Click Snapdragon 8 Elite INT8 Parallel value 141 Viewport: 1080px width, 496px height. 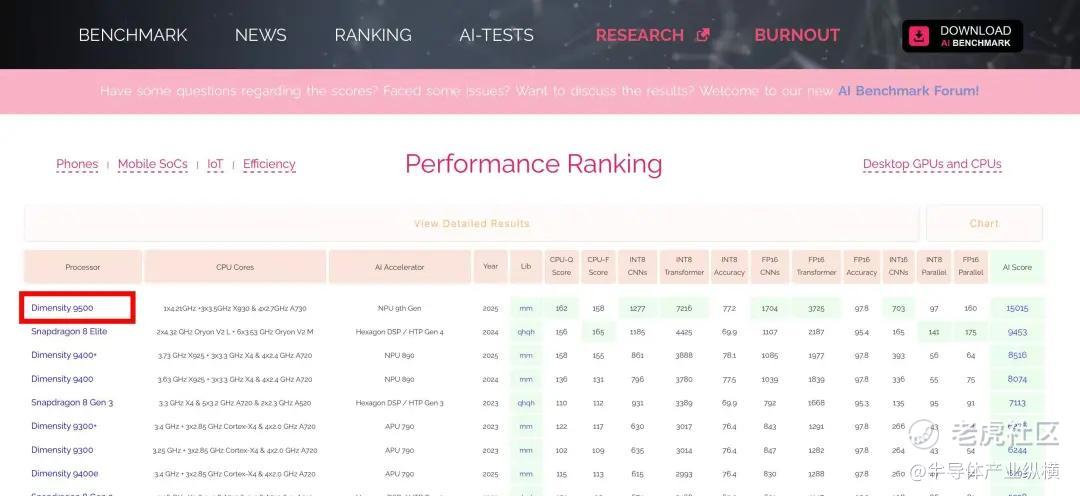coord(934,332)
